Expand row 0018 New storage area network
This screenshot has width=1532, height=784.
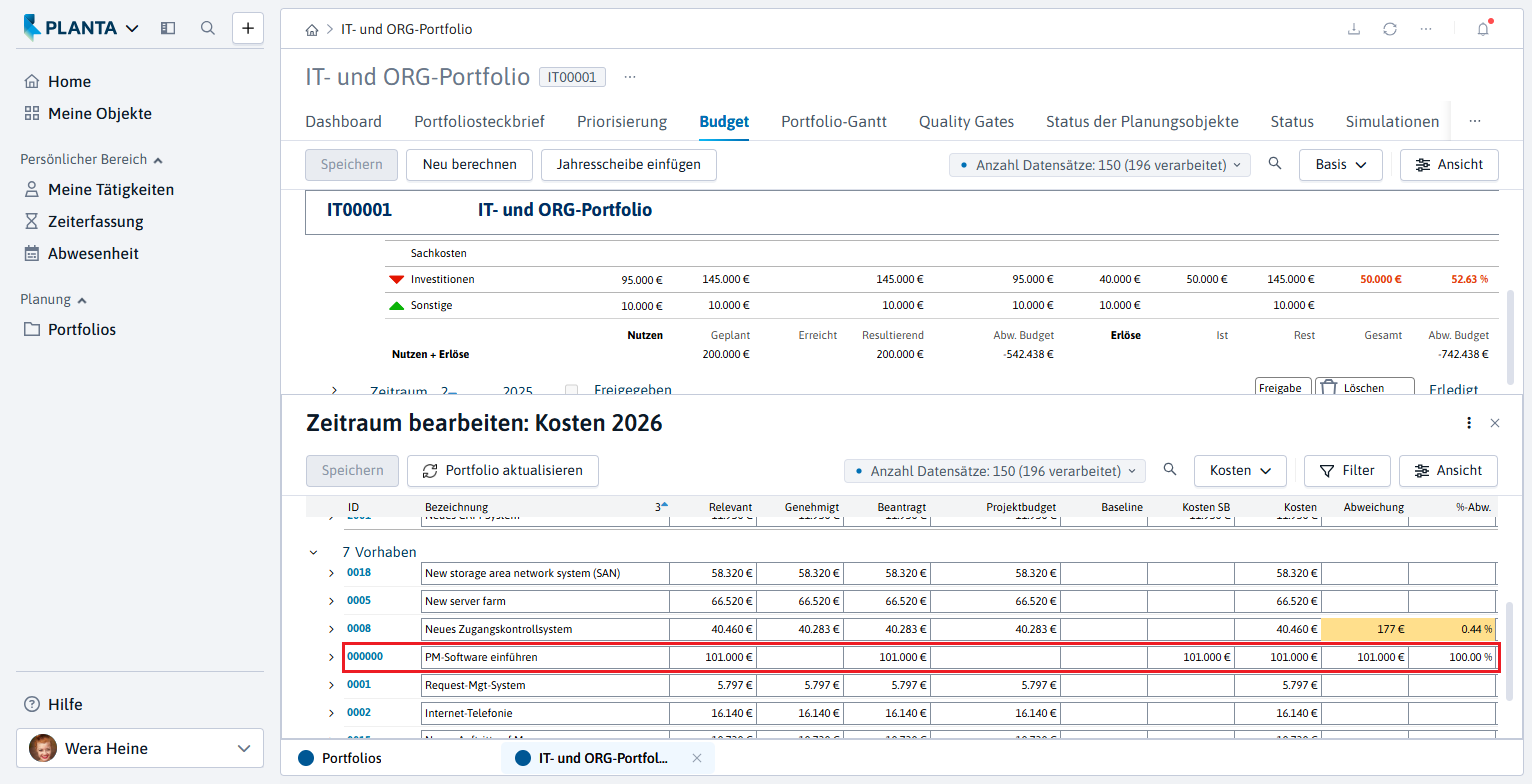coord(331,573)
